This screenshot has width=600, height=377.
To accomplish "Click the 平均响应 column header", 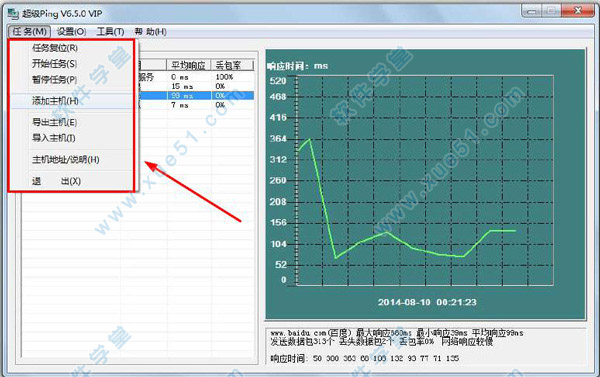I will point(189,65).
